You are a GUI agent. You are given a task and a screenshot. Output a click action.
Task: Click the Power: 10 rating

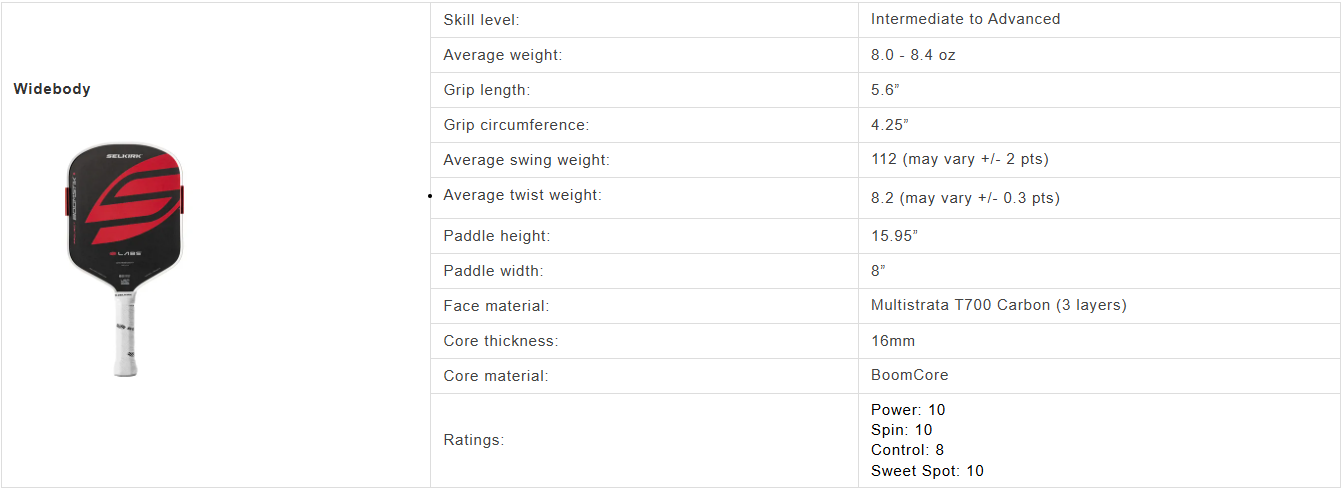(x=907, y=410)
